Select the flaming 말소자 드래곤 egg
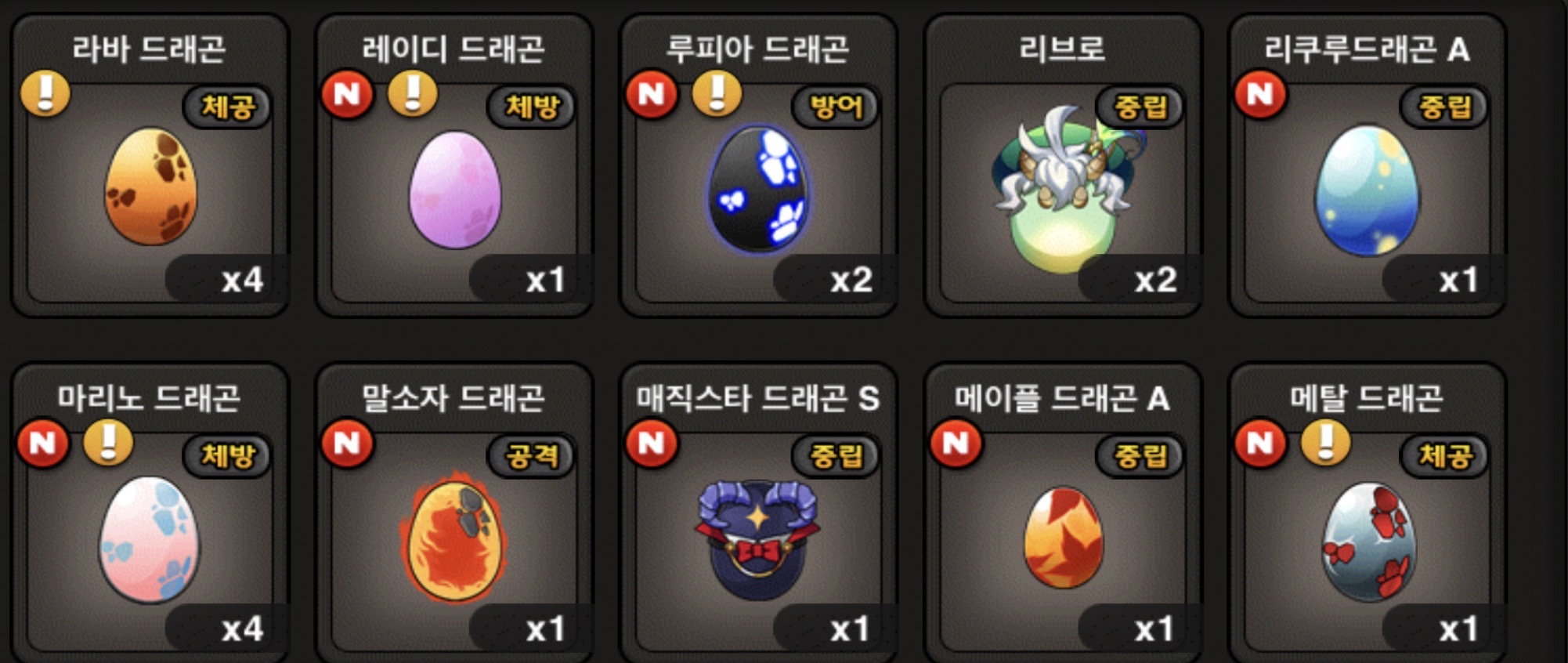 453,538
